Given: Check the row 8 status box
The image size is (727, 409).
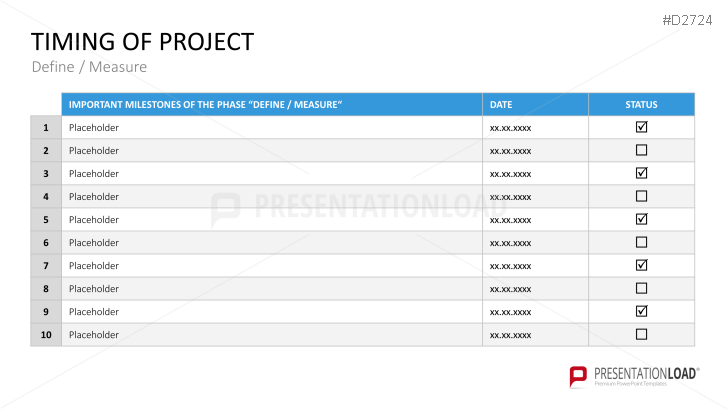Looking at the screenshot, I should [641, 288].
